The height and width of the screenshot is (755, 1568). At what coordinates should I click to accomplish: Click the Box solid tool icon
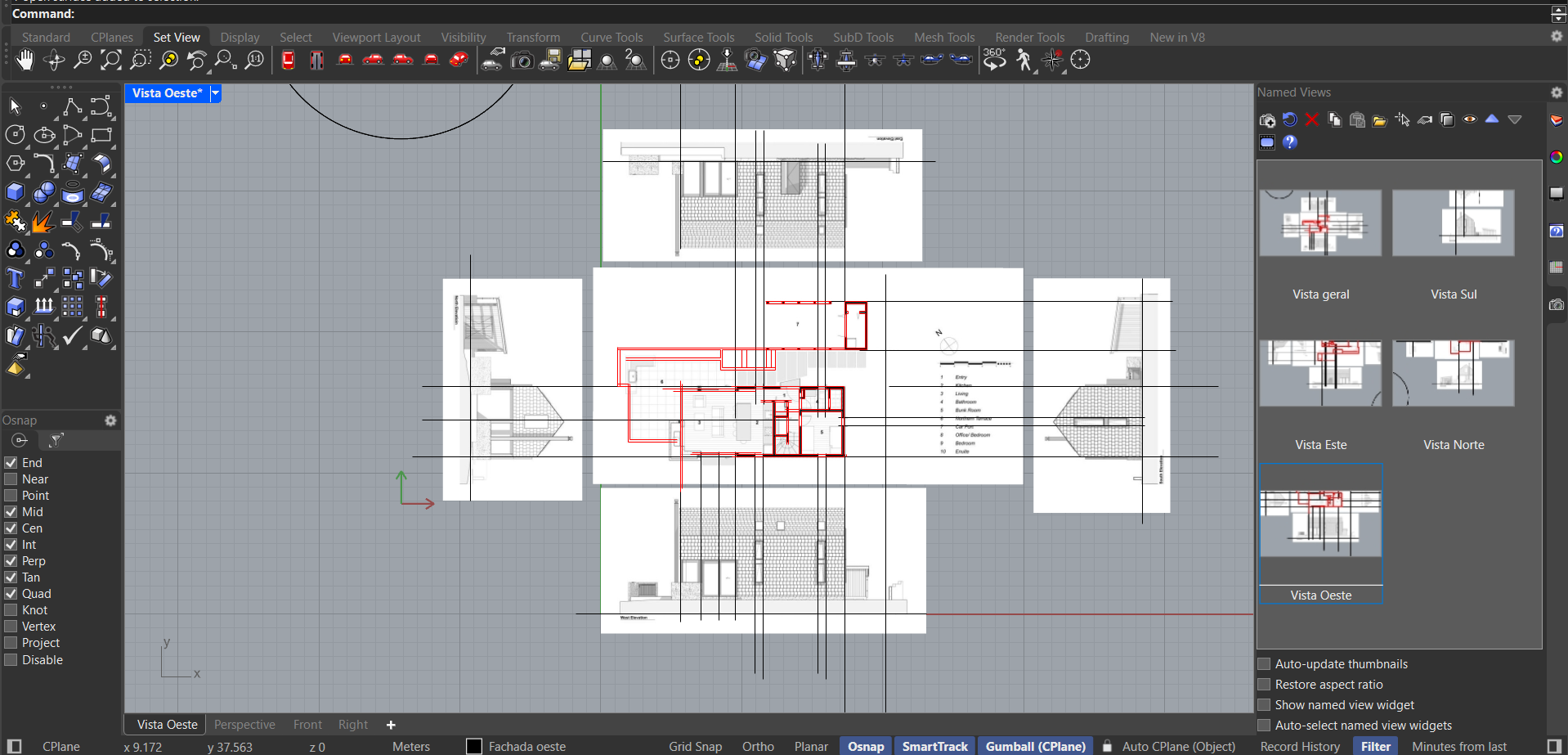click(16, 192)
